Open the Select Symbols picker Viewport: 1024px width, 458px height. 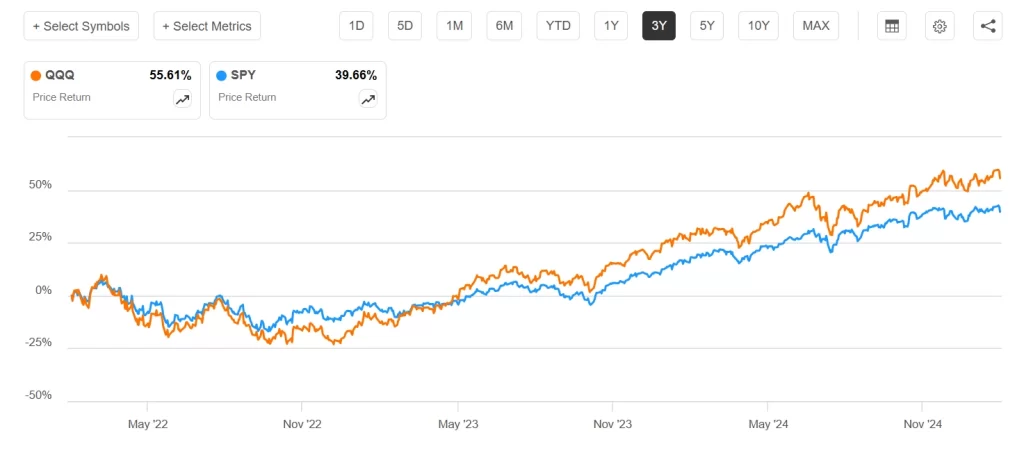point(81,26)
